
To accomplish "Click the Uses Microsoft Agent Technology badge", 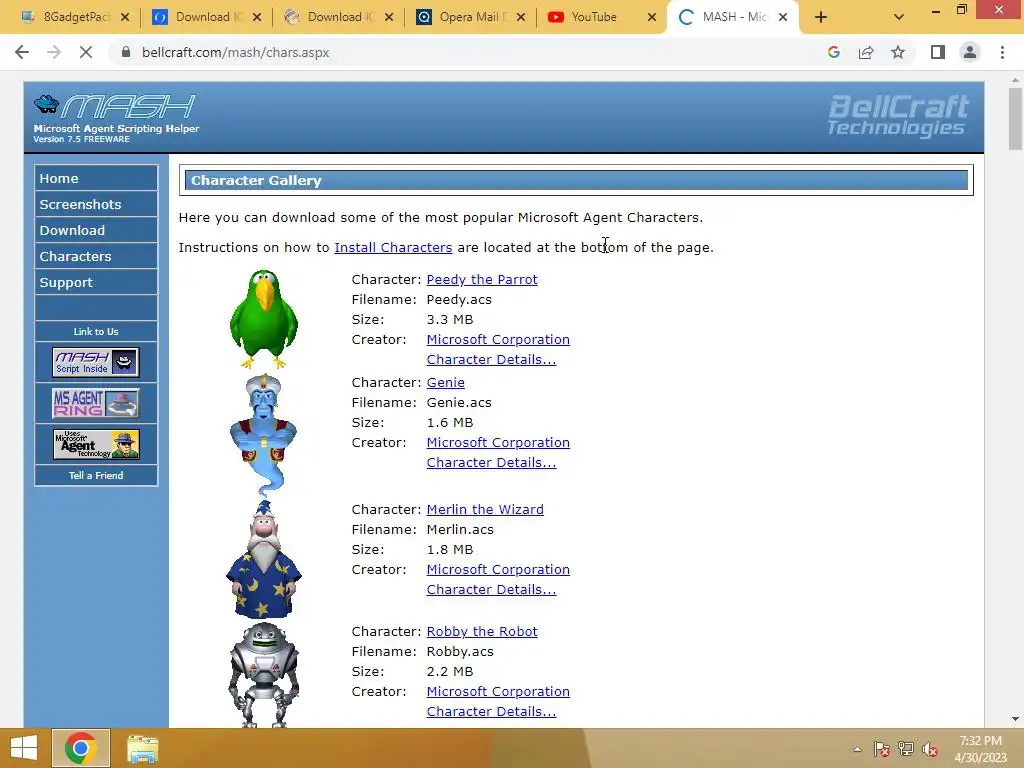I will tap(96, 444).
